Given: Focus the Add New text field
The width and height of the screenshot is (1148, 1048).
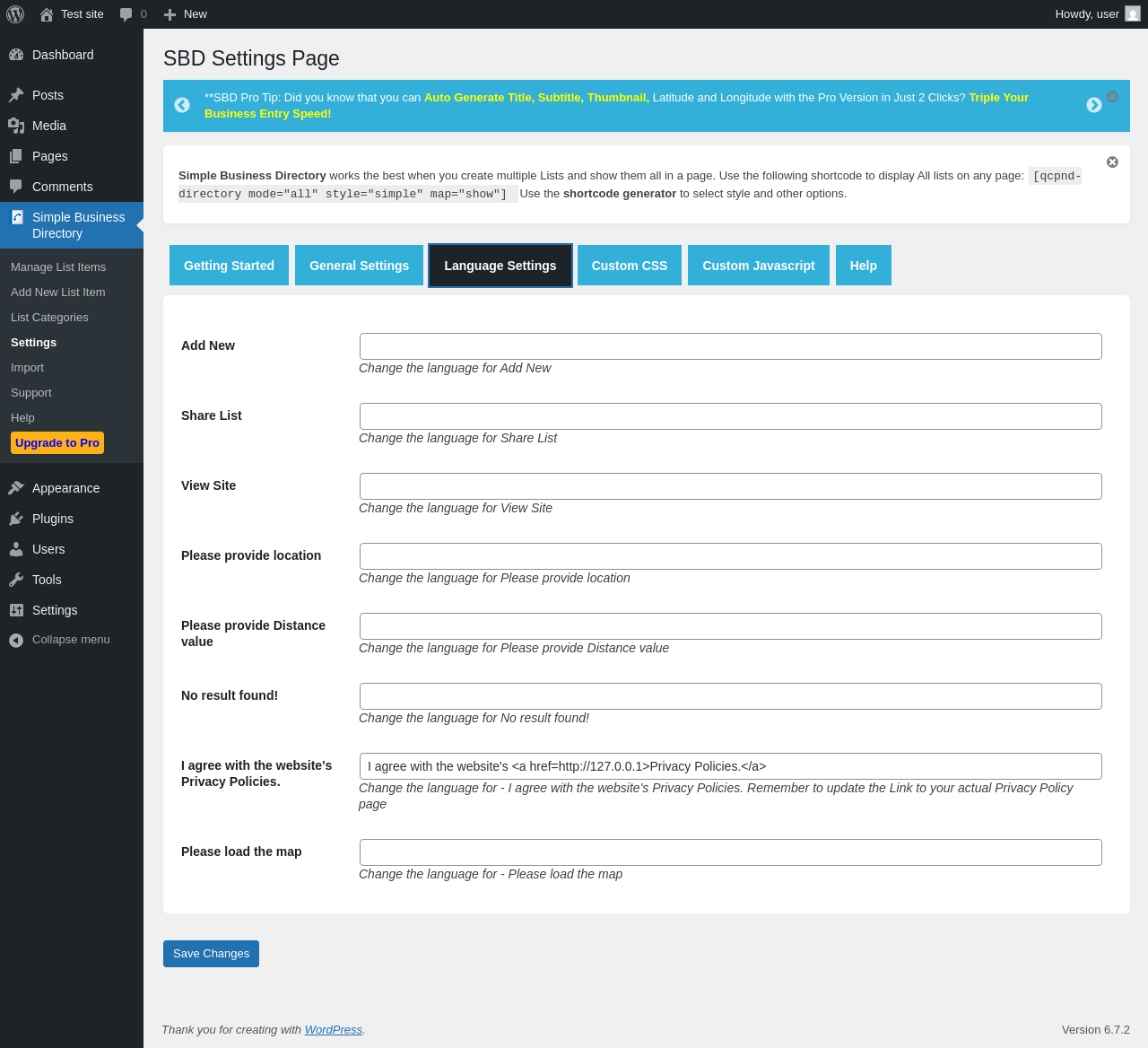Looking at the screenshot, I should [x=731, y=346].
